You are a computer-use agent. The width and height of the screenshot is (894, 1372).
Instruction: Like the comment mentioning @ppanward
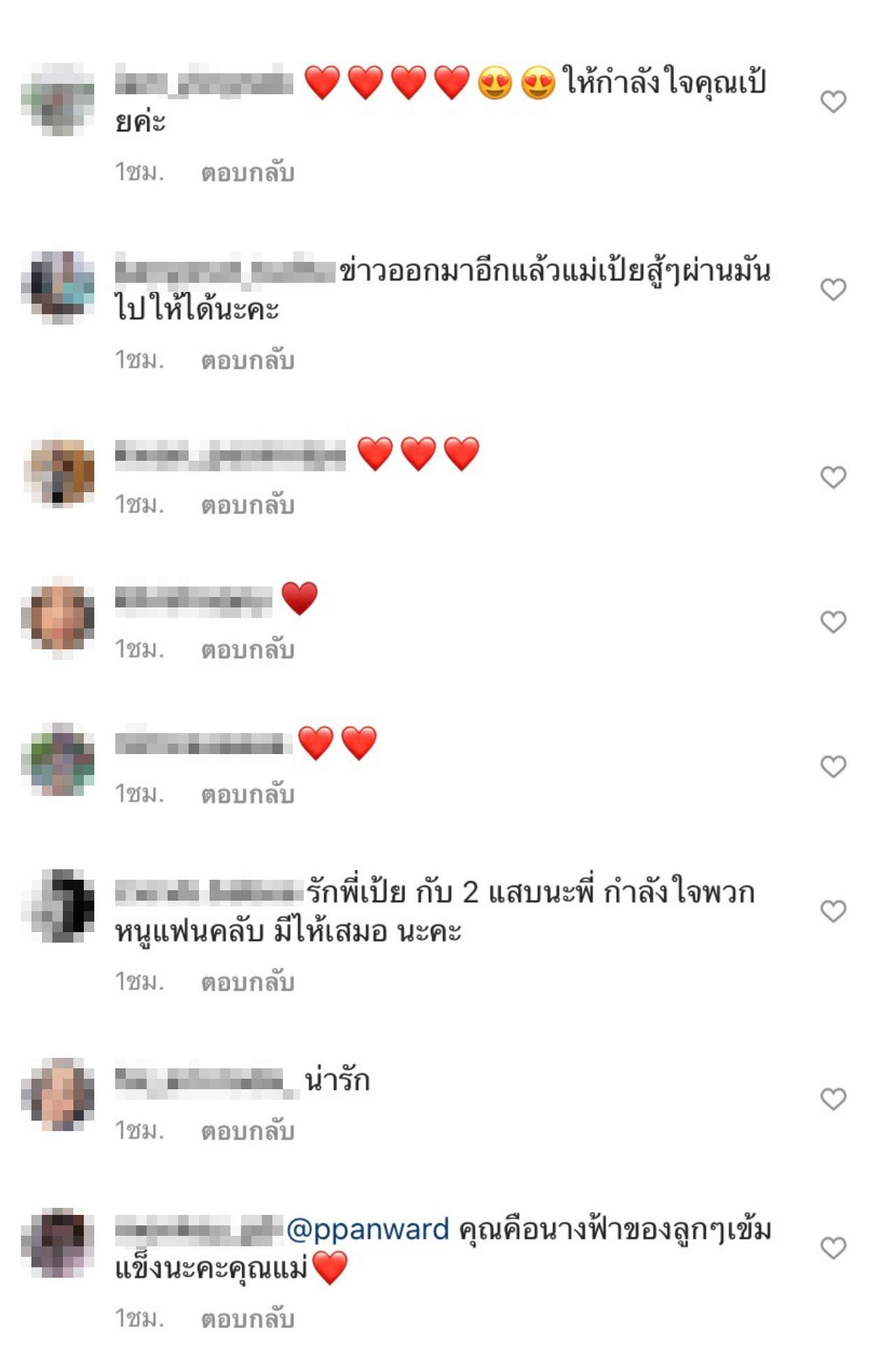(833, 1248)
